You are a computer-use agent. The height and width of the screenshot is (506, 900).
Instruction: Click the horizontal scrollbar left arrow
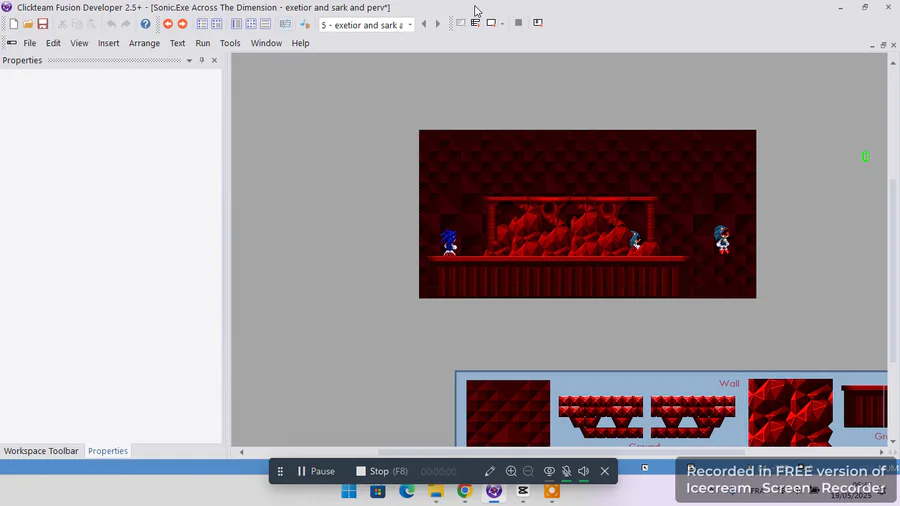pos(242,452)
